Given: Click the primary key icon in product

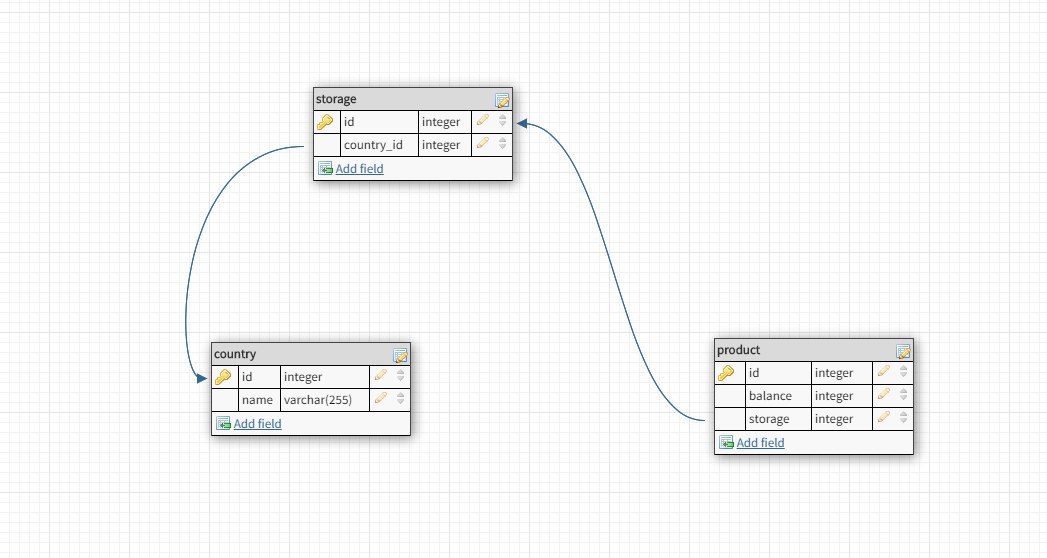Looking at the screenshot, I should point(726,373).
